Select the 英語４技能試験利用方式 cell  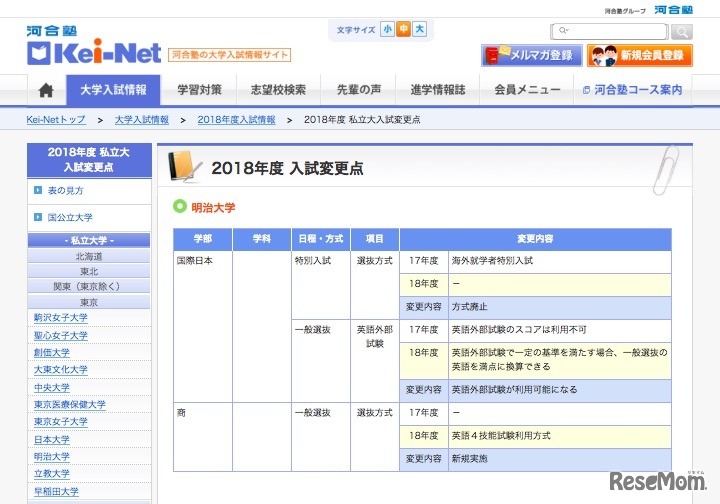click(x=560, y=437)
